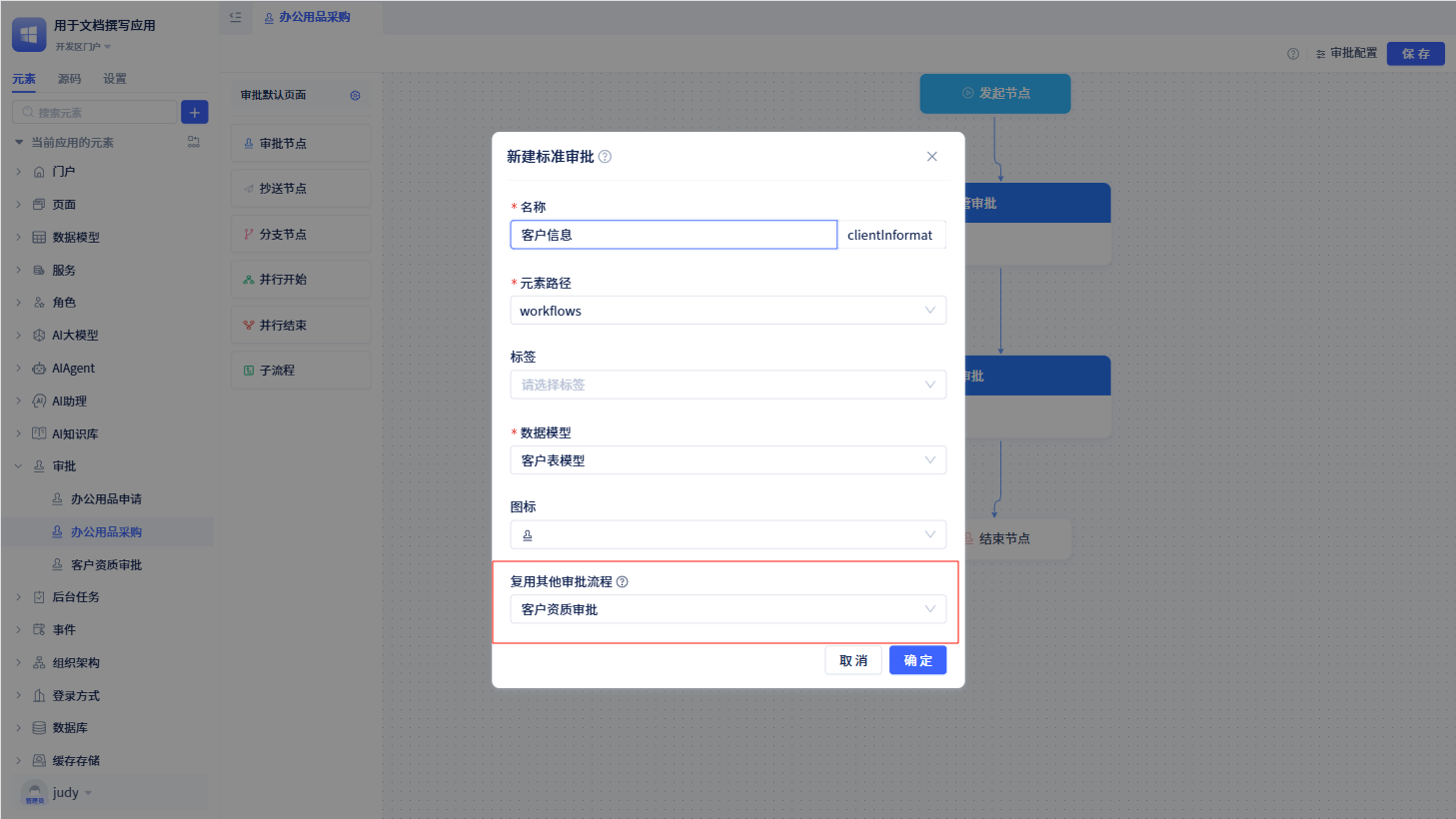The image size is (1456, 819).
Task: Click the AI知识库 book icon
Action: pyautogui.click(x=39, y=433)
